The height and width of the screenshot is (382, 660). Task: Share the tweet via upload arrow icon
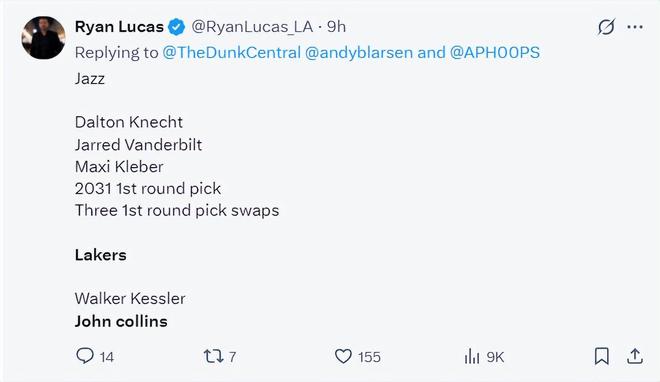pyautogui.click(x=635, y=356)
